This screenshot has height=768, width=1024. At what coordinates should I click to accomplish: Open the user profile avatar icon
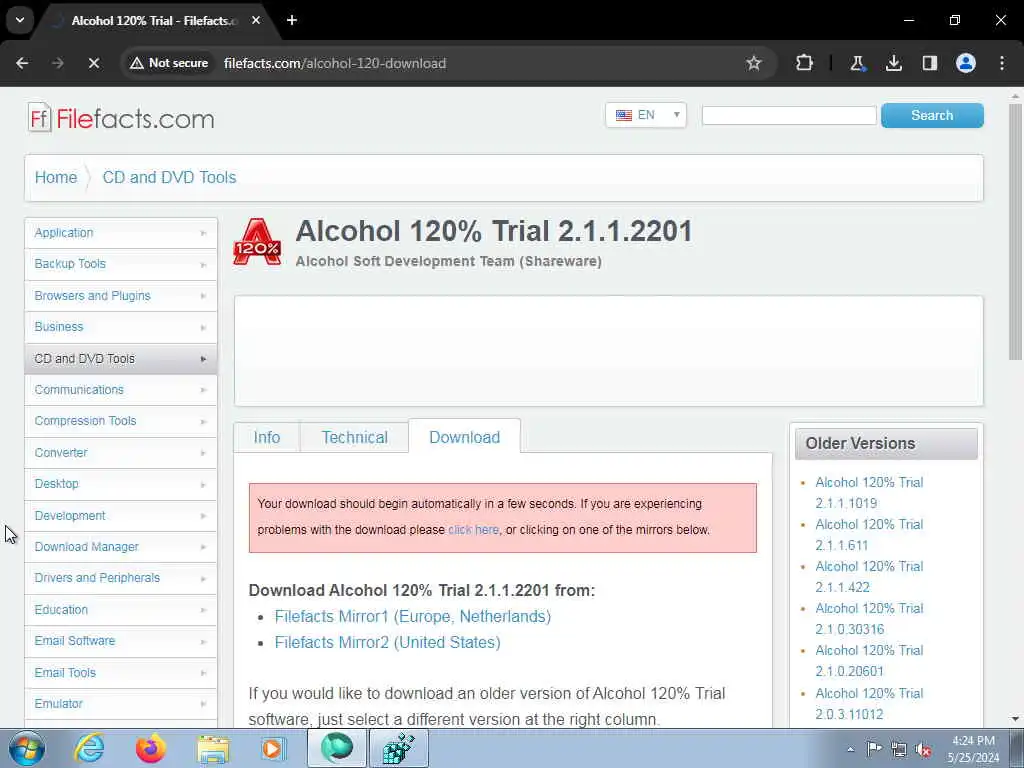coord(966,63)
